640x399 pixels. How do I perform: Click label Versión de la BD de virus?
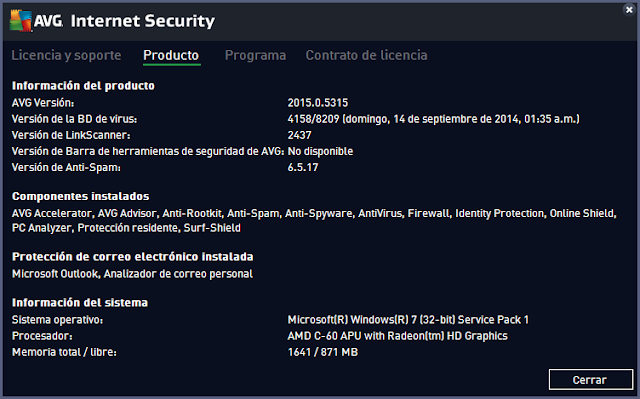74,119
